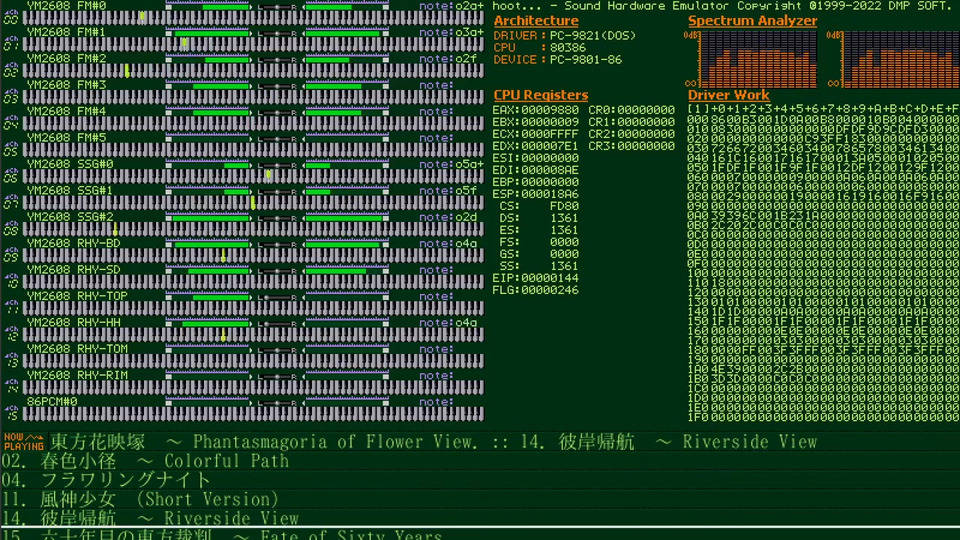Adjust the L-R pan slider for SSG#1
The height and width of the screenshot is (540, 960).
click(x=277, y=192)
